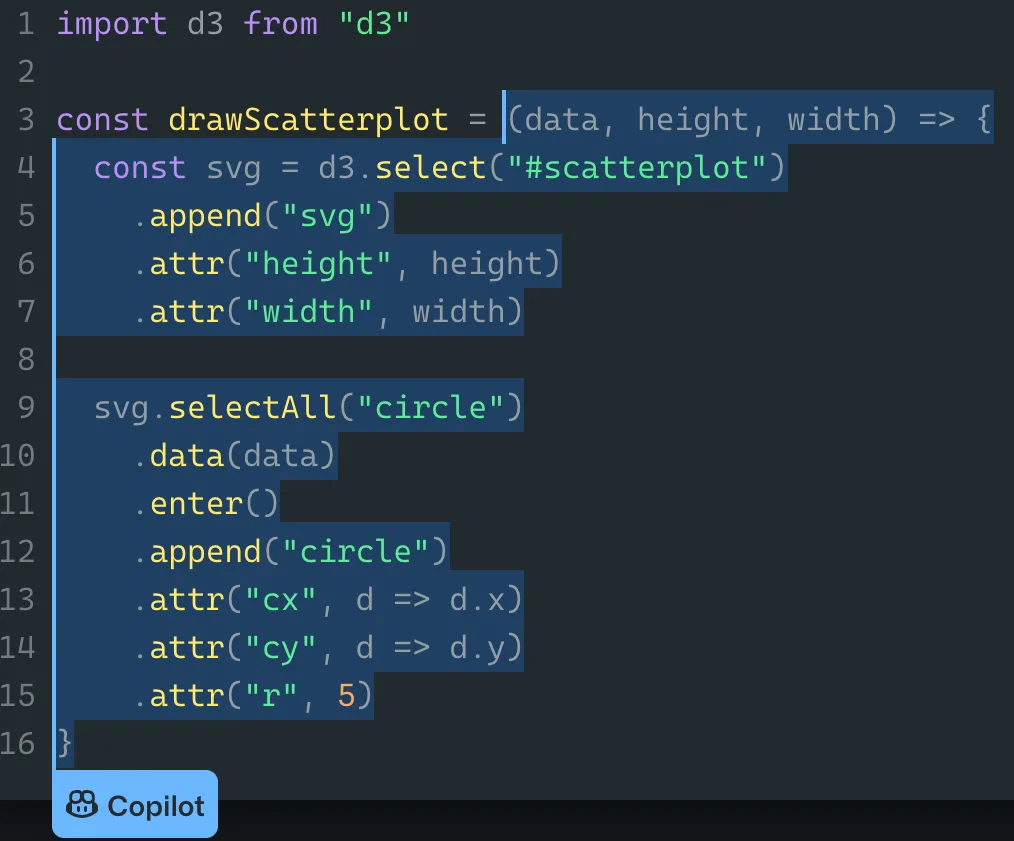Screen dimensions: 1014x841
Task: Click the "#scatterplot" selector string
Action: [637, 168]
